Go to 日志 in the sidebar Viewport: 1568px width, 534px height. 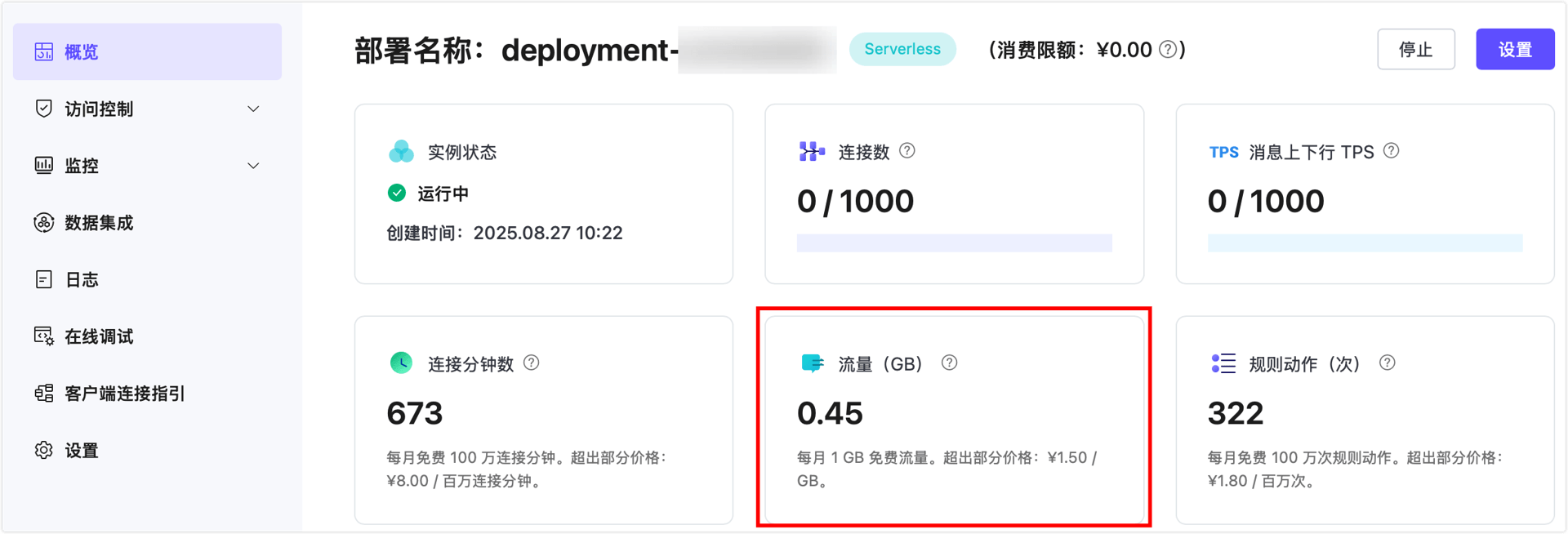tap(81, 280)
